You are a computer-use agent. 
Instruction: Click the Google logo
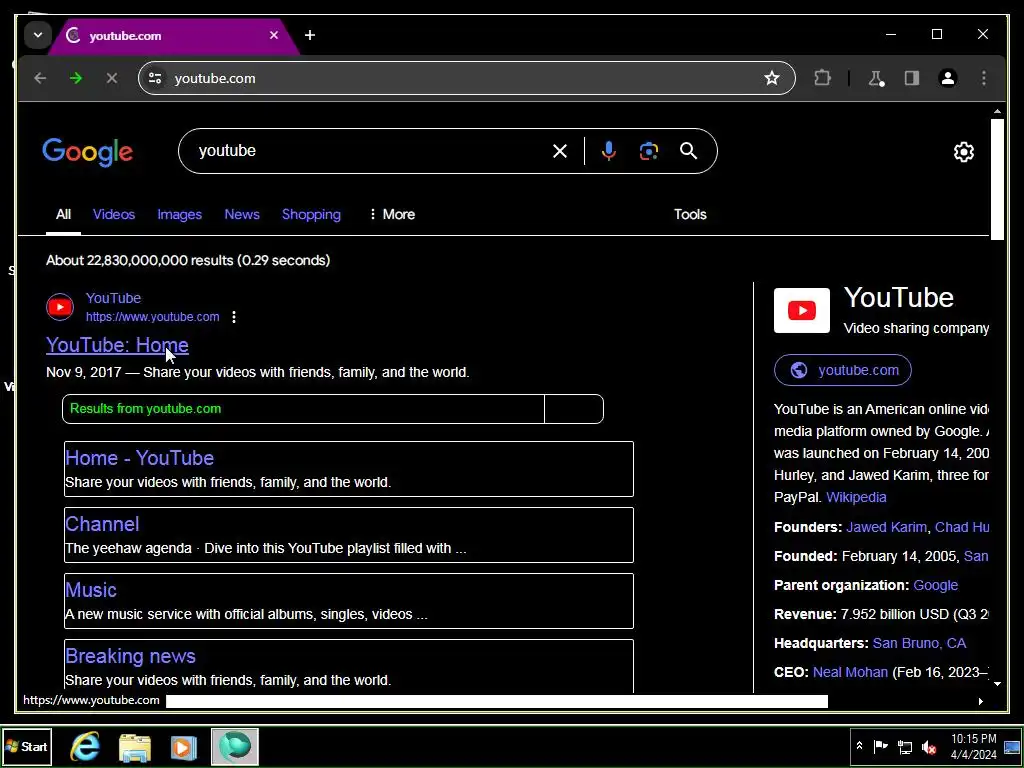(88, 152)
